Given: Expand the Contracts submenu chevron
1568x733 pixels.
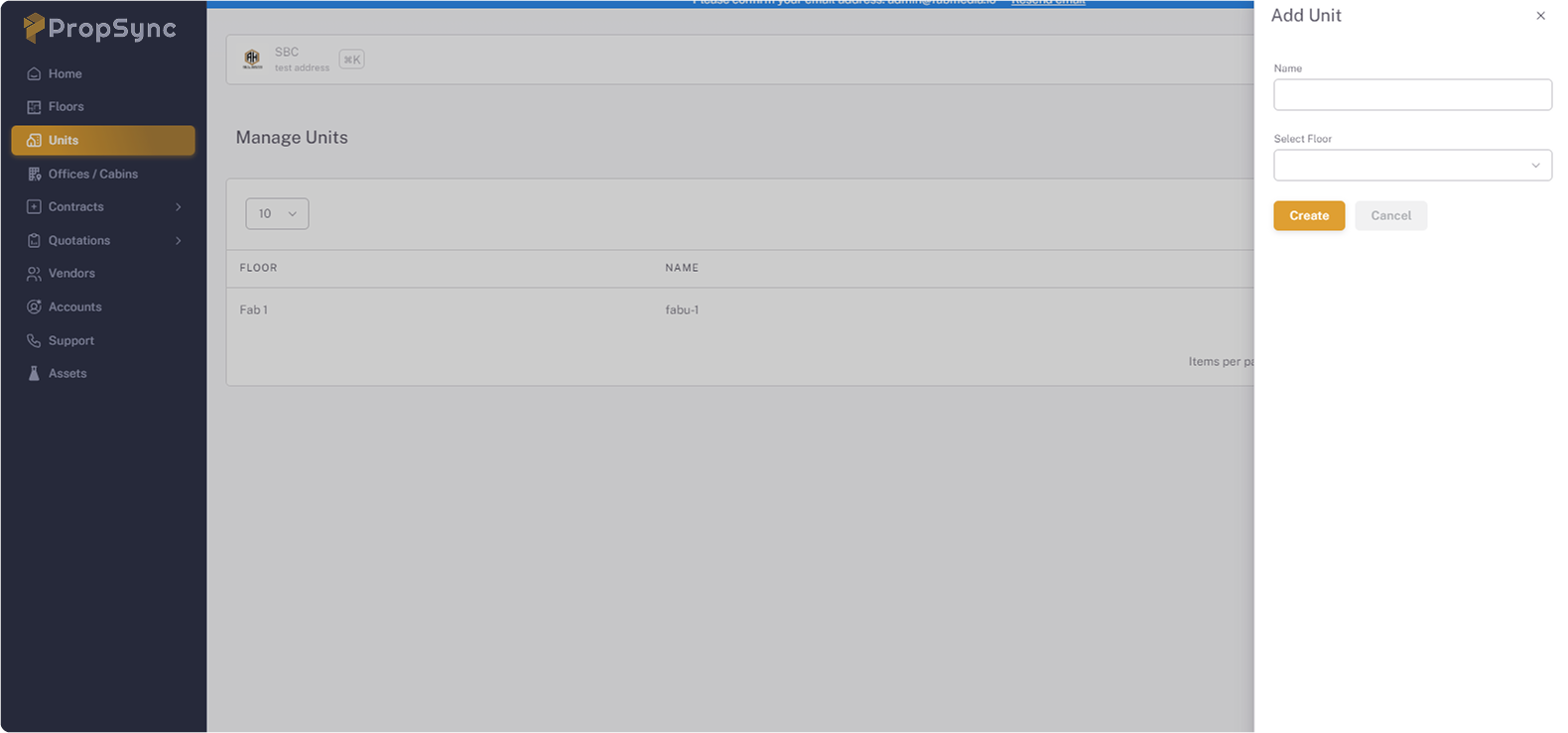Looking at the screenshot, I should tap(179, 207).
